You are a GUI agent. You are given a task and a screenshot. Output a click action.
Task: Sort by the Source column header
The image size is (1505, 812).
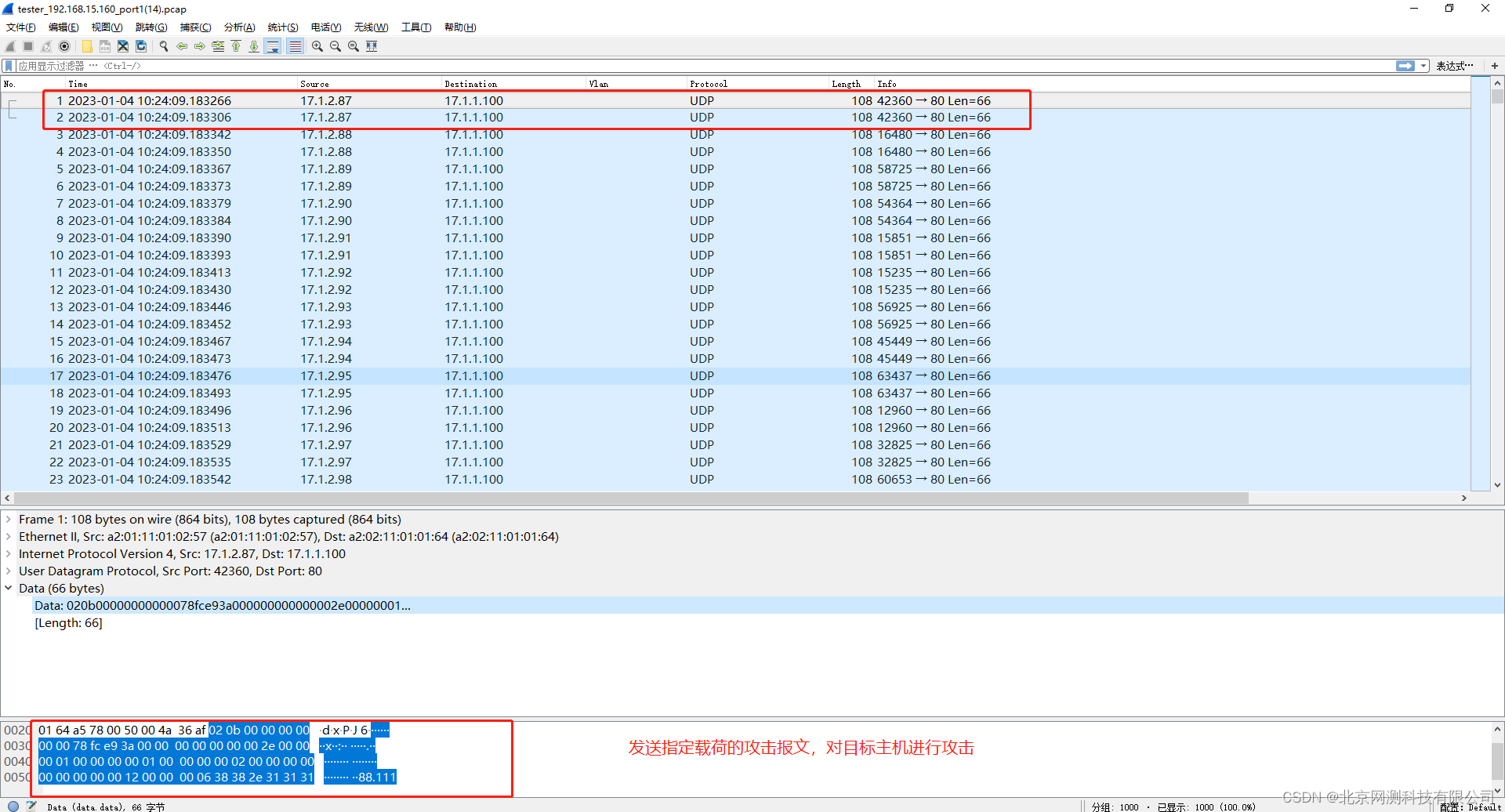[369, 84]
